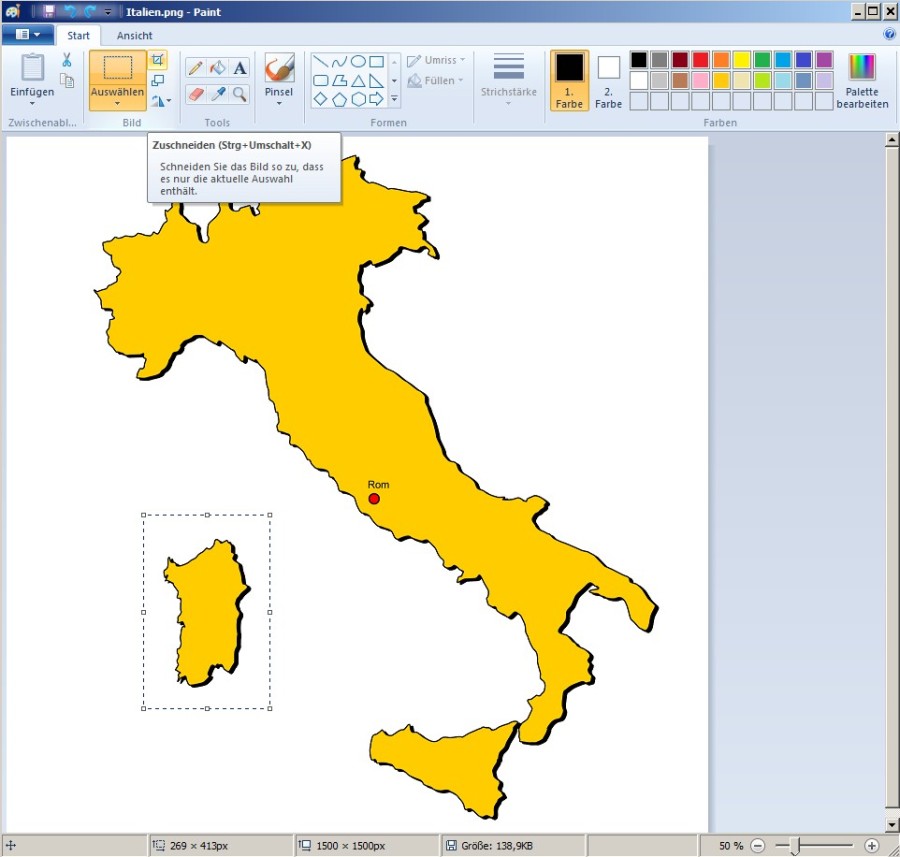The image size is (900, 857).
Task: Set 2. Farbe as active color
Action: (608, 80)
